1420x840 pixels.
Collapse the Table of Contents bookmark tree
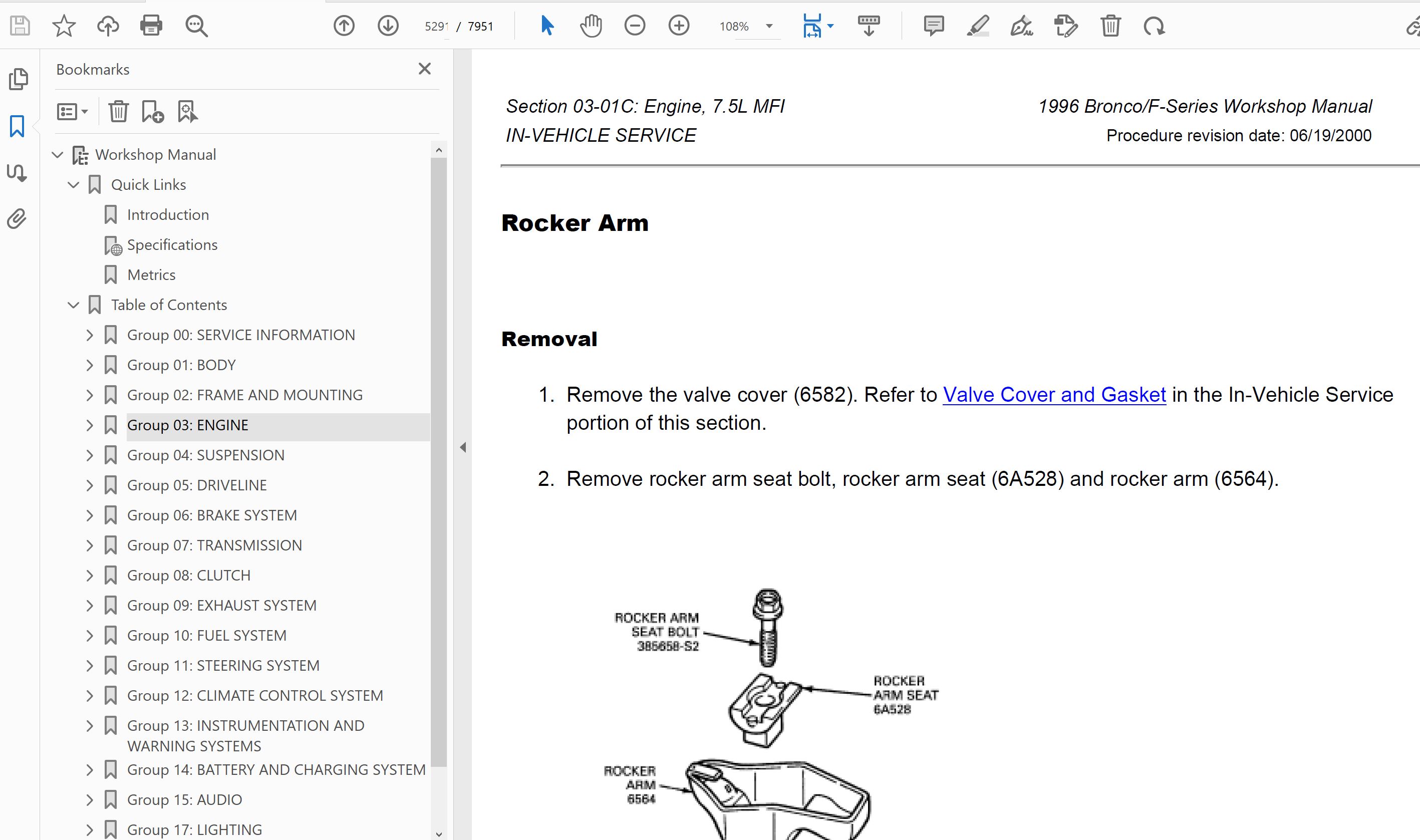74,305
